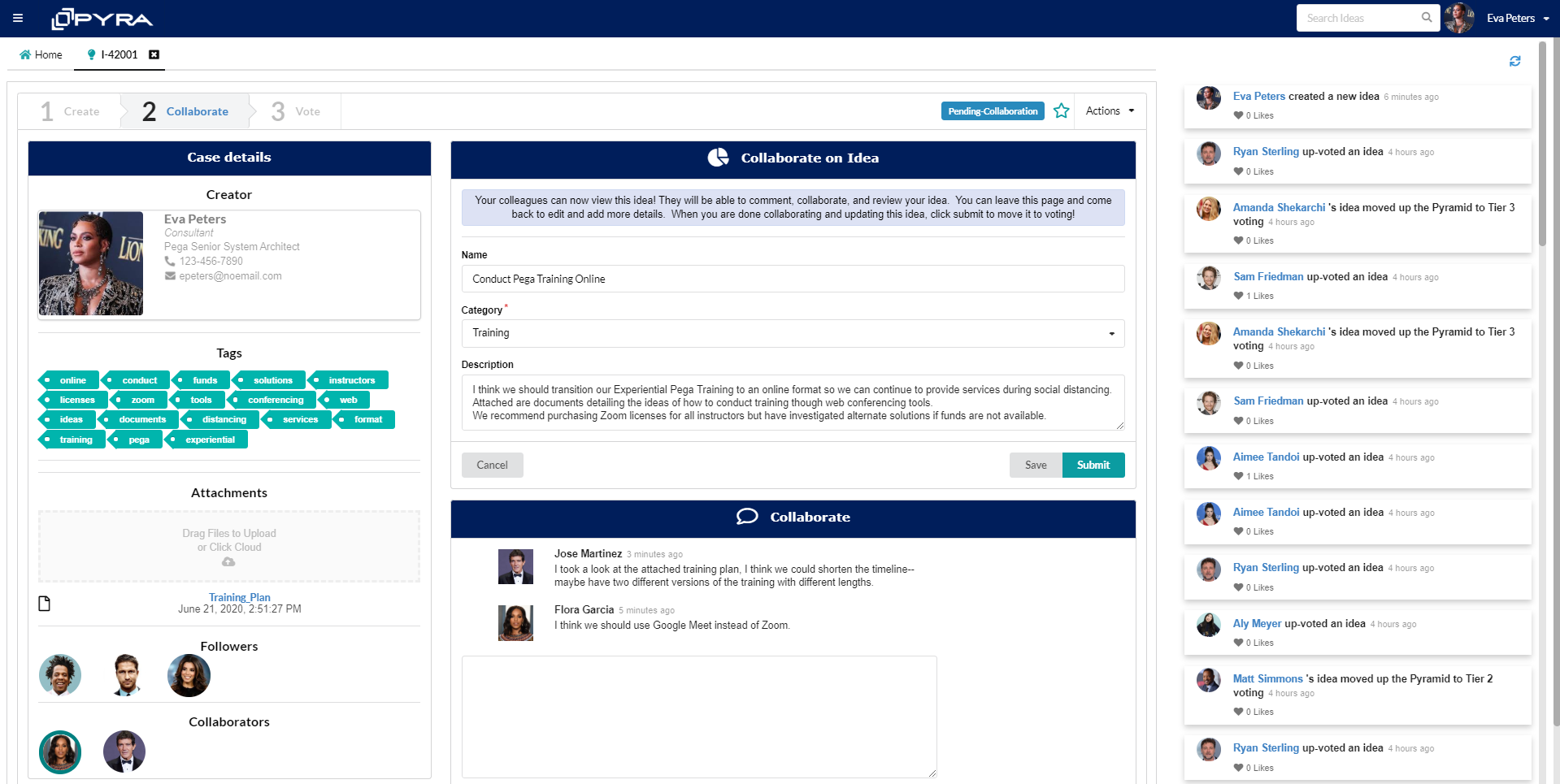The width and height of the screenshot is (1560, 784).
Task: Click the experiential tag
Action: pyautogui.click(x=206, y=440)
